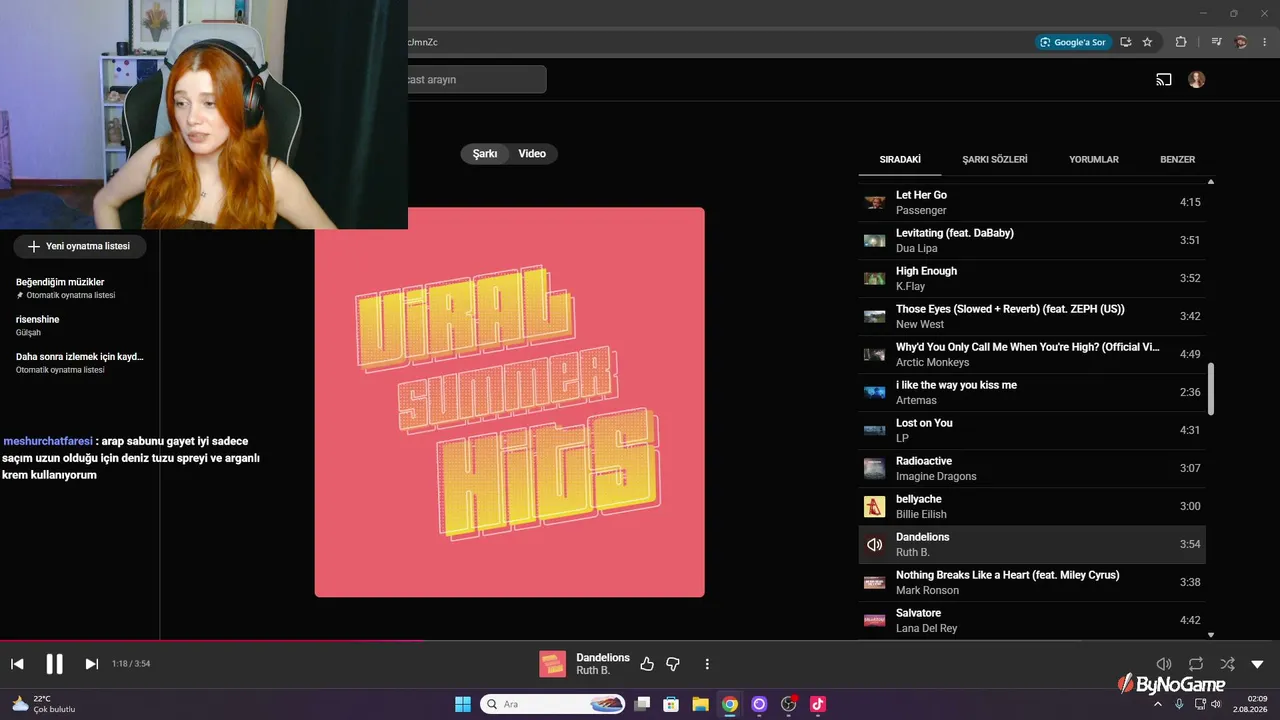Switch to the Şarkı mode
Viewport: 1280px width, 720px height.
point(485,154)
